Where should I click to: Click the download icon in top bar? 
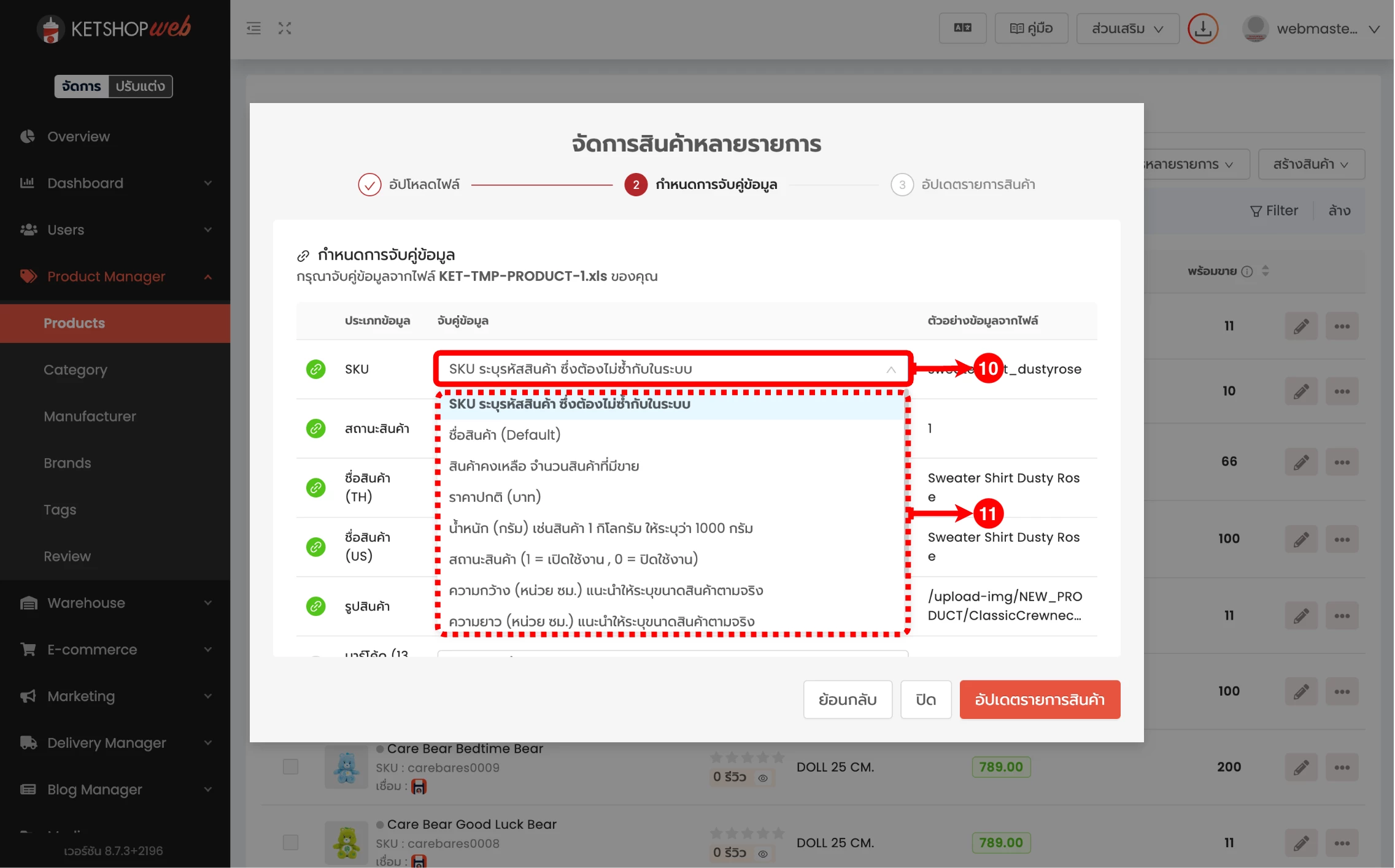tap(1202, 29)
